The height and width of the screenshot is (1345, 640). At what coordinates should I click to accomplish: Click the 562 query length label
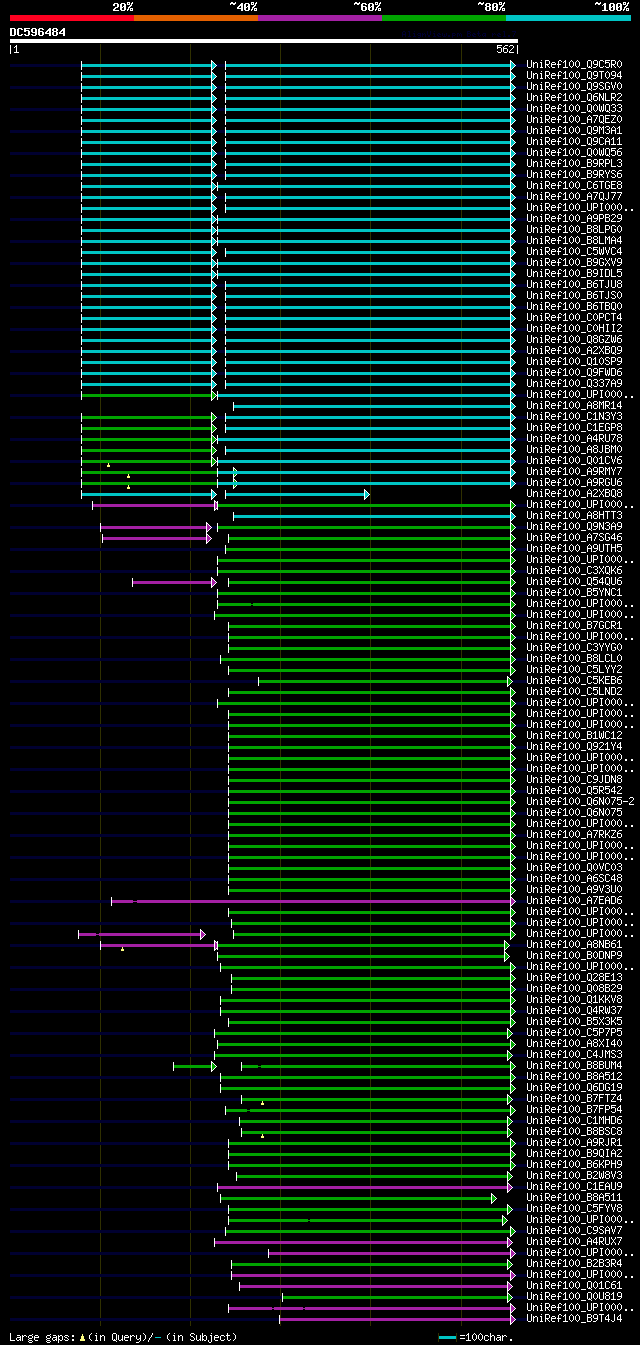pos(504,49)
